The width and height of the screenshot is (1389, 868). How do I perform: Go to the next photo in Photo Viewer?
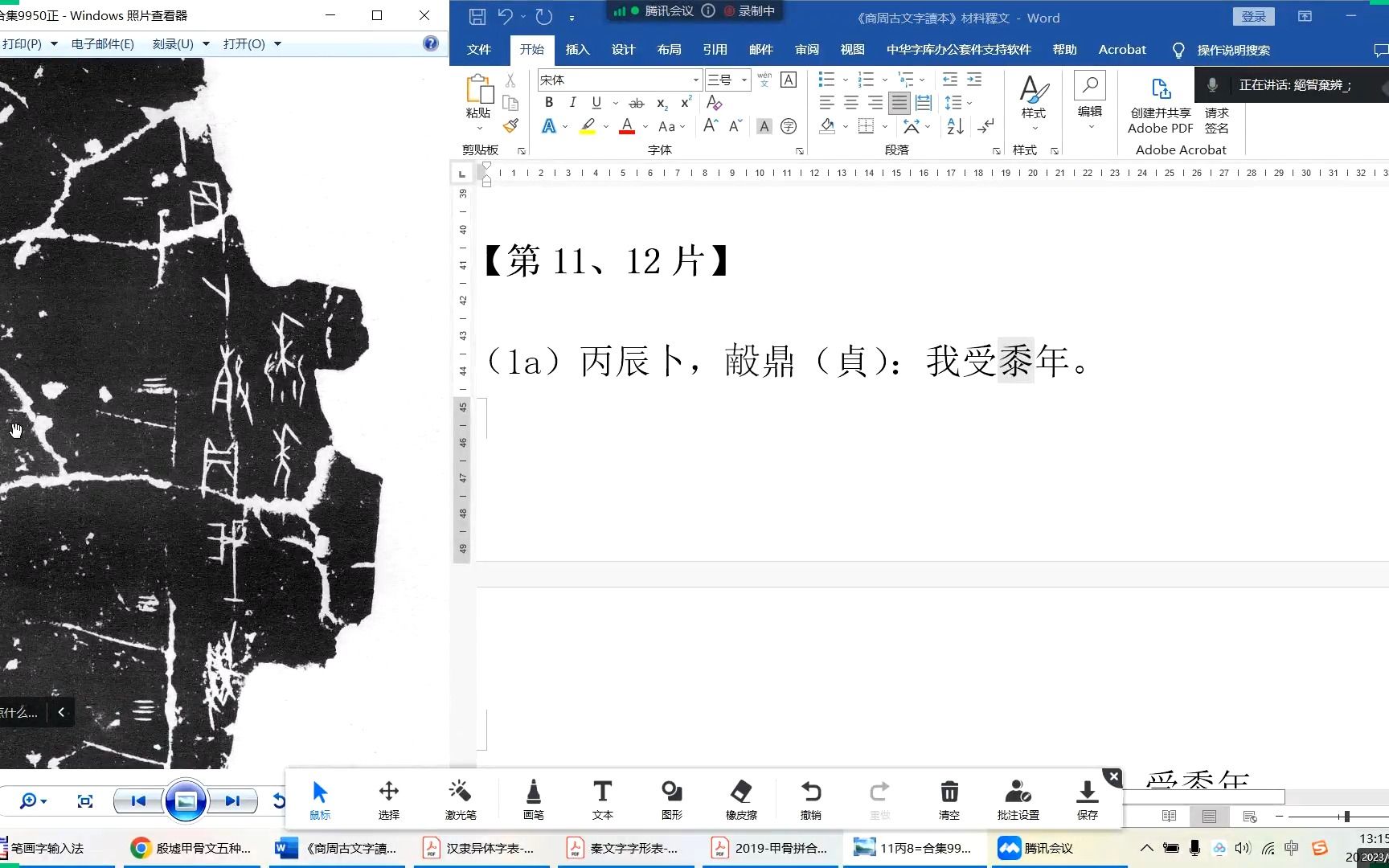tap(232, 800)
